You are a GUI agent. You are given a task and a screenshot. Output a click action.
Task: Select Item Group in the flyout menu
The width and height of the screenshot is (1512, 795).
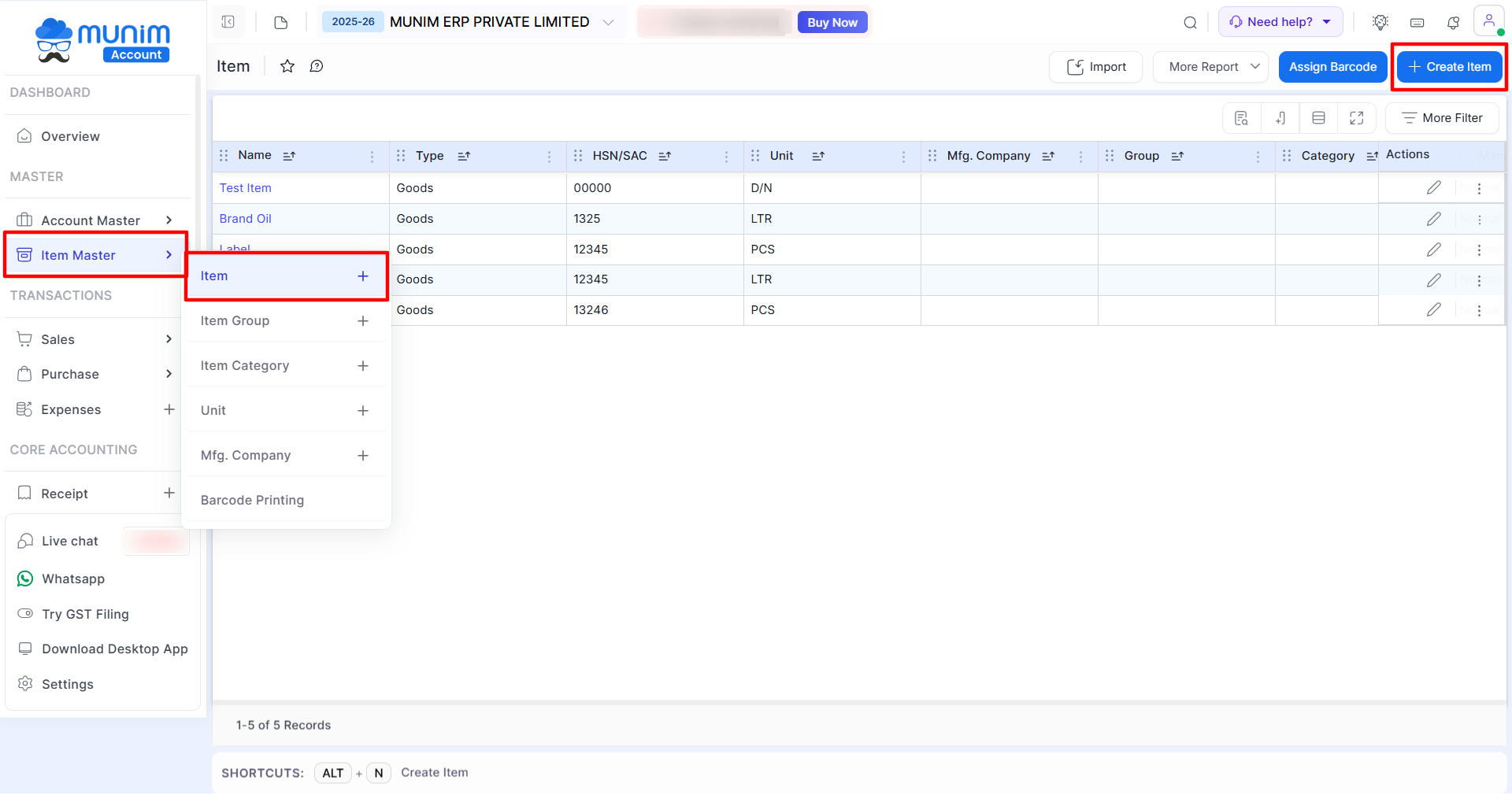click(235, 321)
